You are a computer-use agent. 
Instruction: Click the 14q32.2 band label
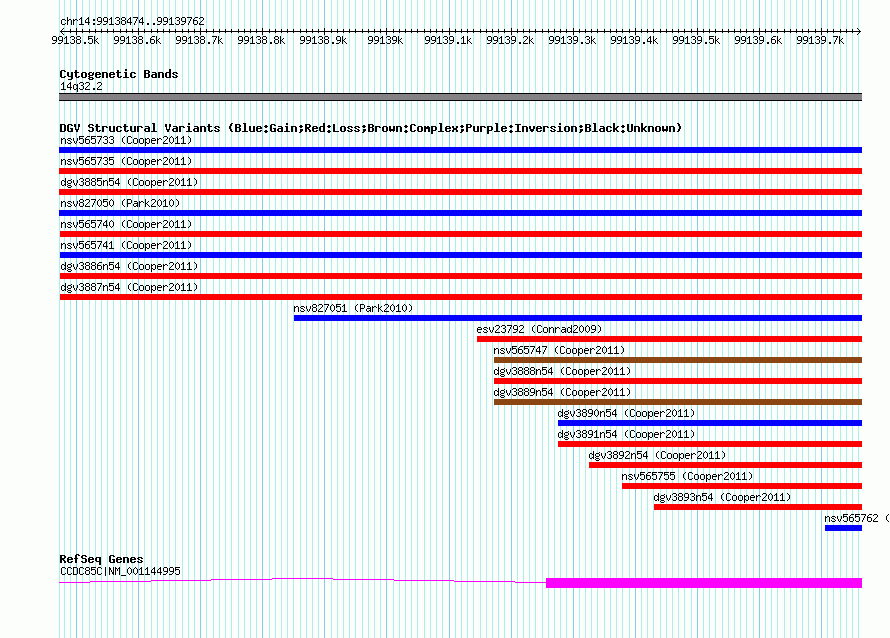click(x=81, y=86)
